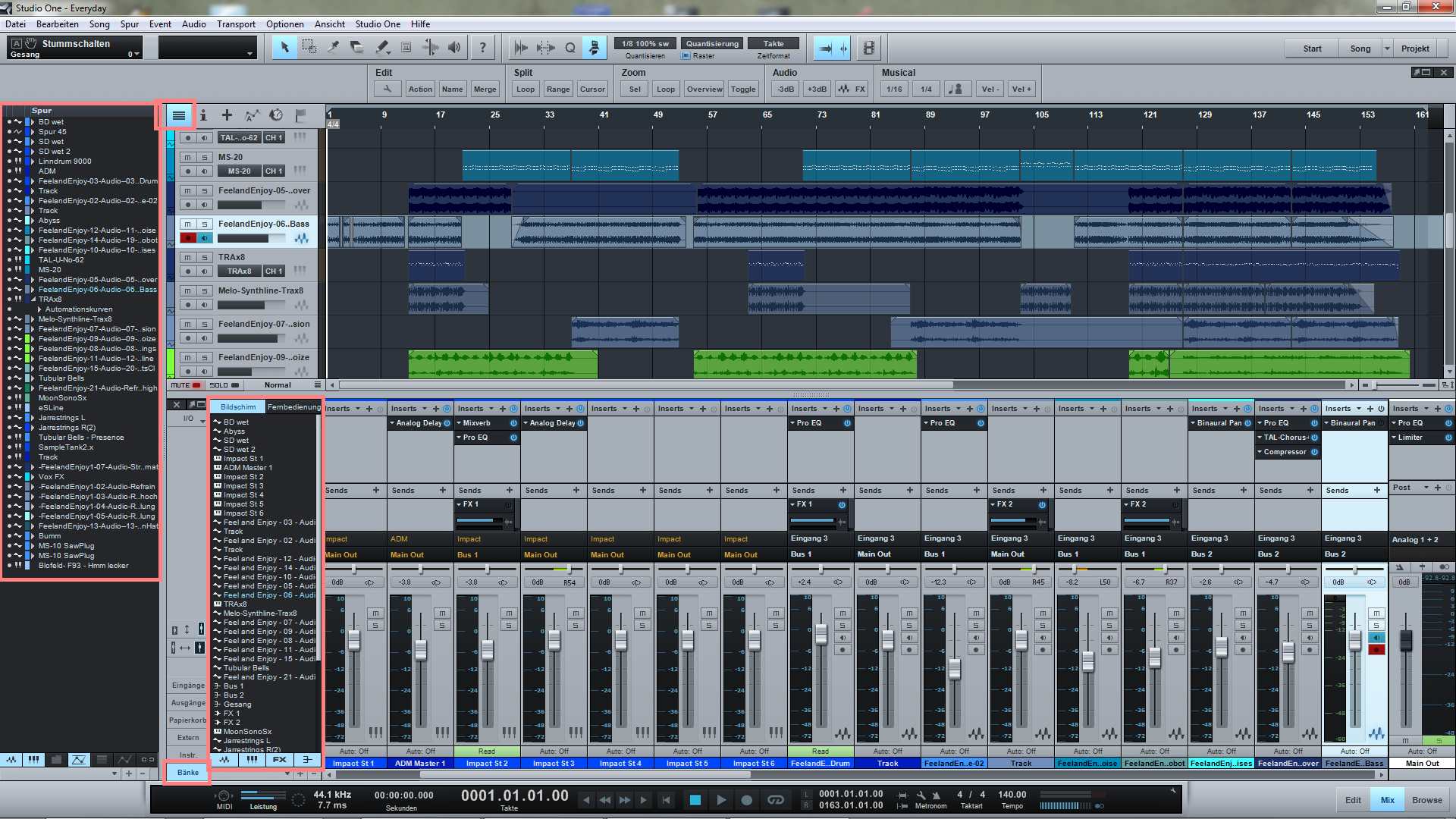
Task: Click the +3dB audio button
Action: tap(817, 89)
